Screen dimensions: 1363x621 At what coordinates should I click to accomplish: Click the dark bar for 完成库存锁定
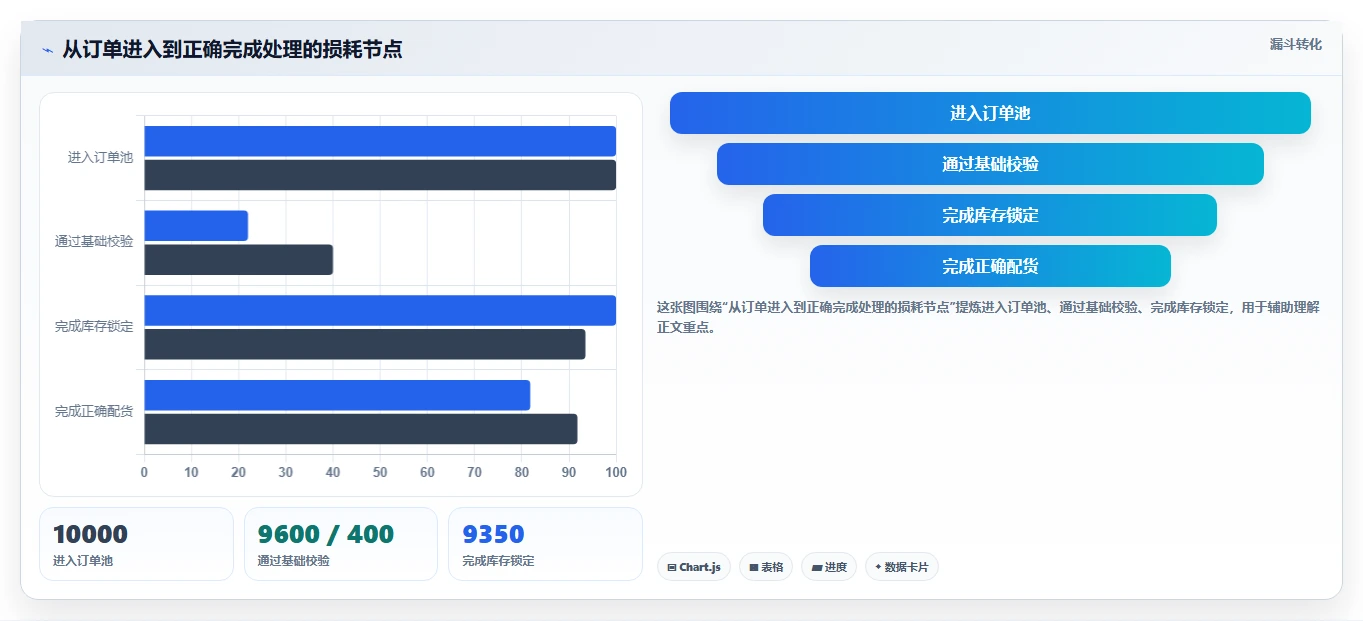365,344
